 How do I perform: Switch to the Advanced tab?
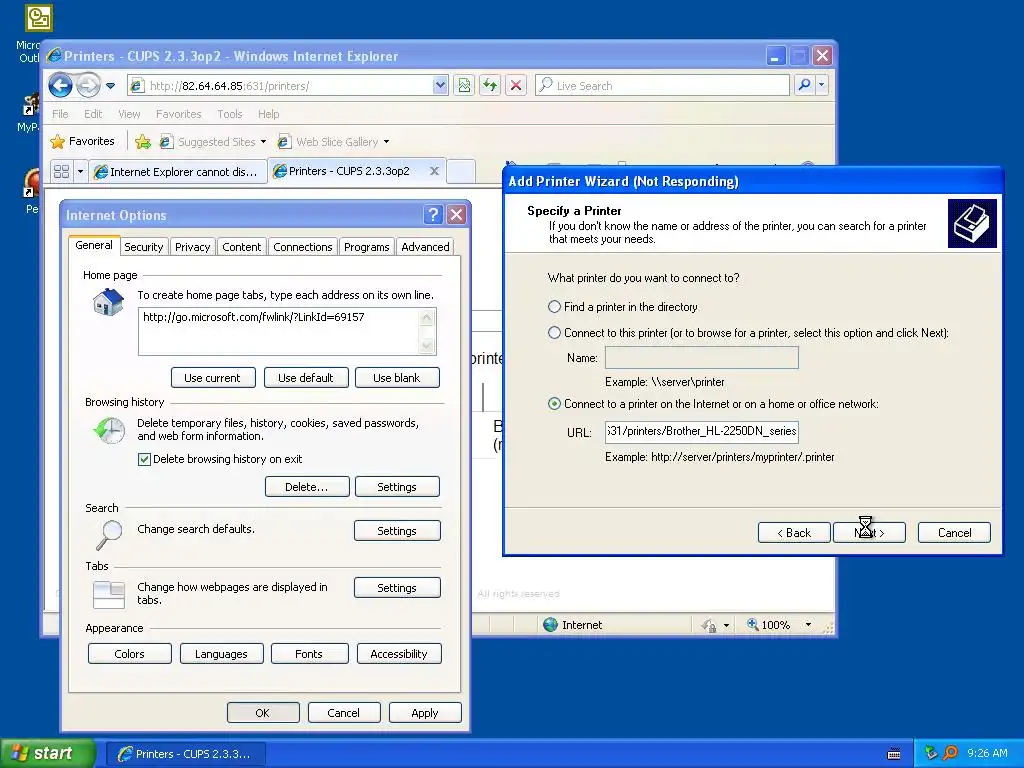425,247
